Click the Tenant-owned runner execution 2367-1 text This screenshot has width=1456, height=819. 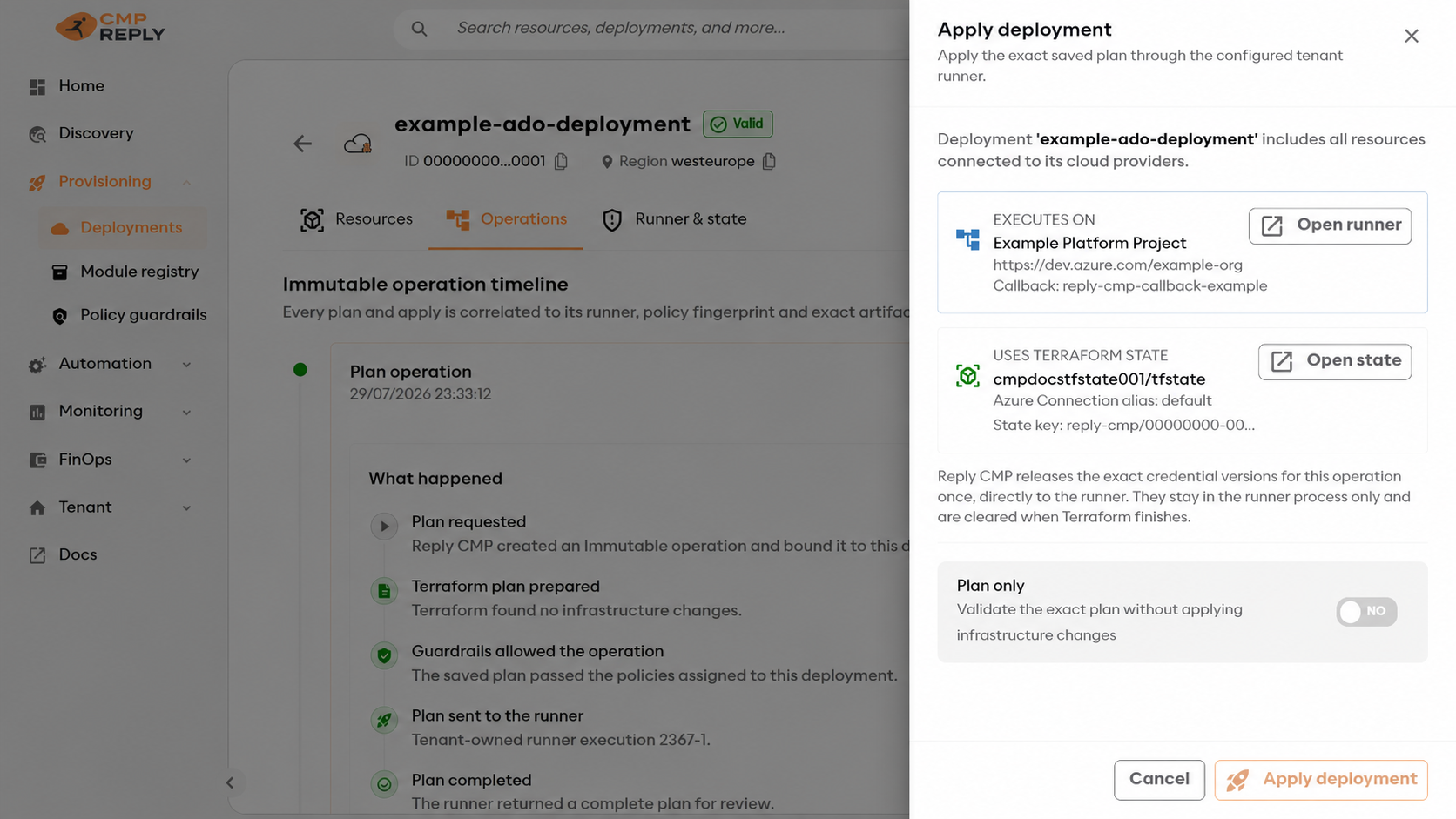pos(561,741)
